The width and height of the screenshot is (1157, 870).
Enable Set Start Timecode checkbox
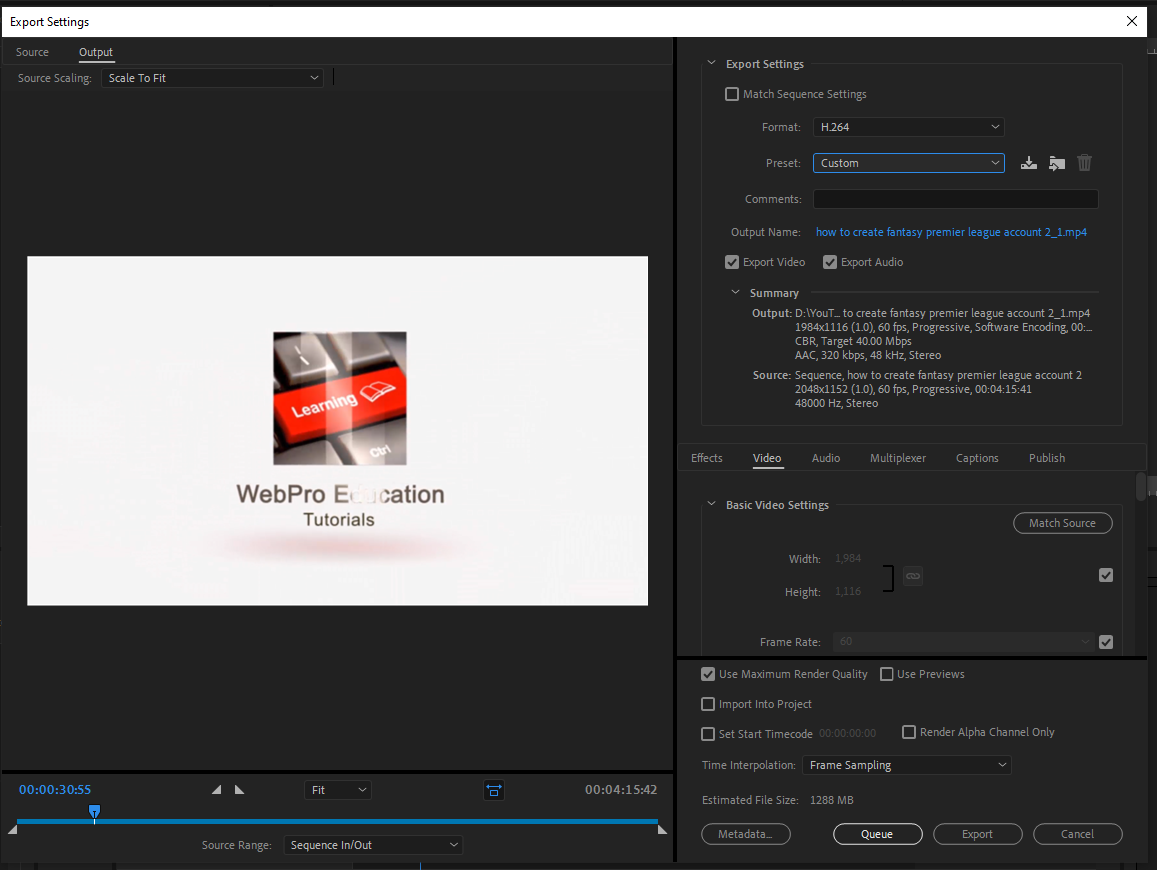pos(708,733)
